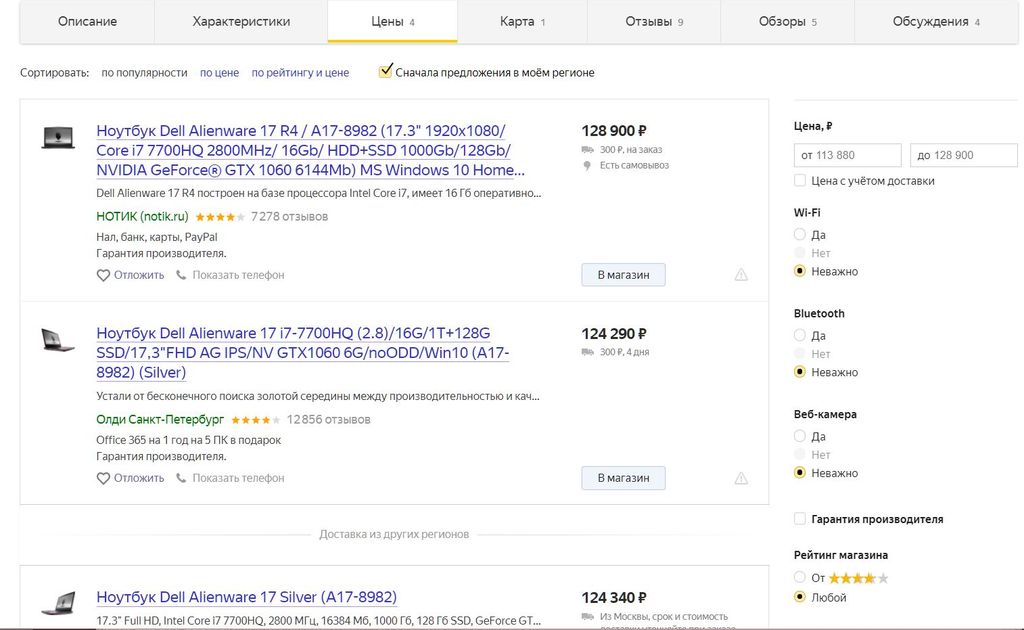Viewport: 1024px width, 630px height.
Task: Click the pickup pin icon near Есть самовывоз
Action: (587, 166)
